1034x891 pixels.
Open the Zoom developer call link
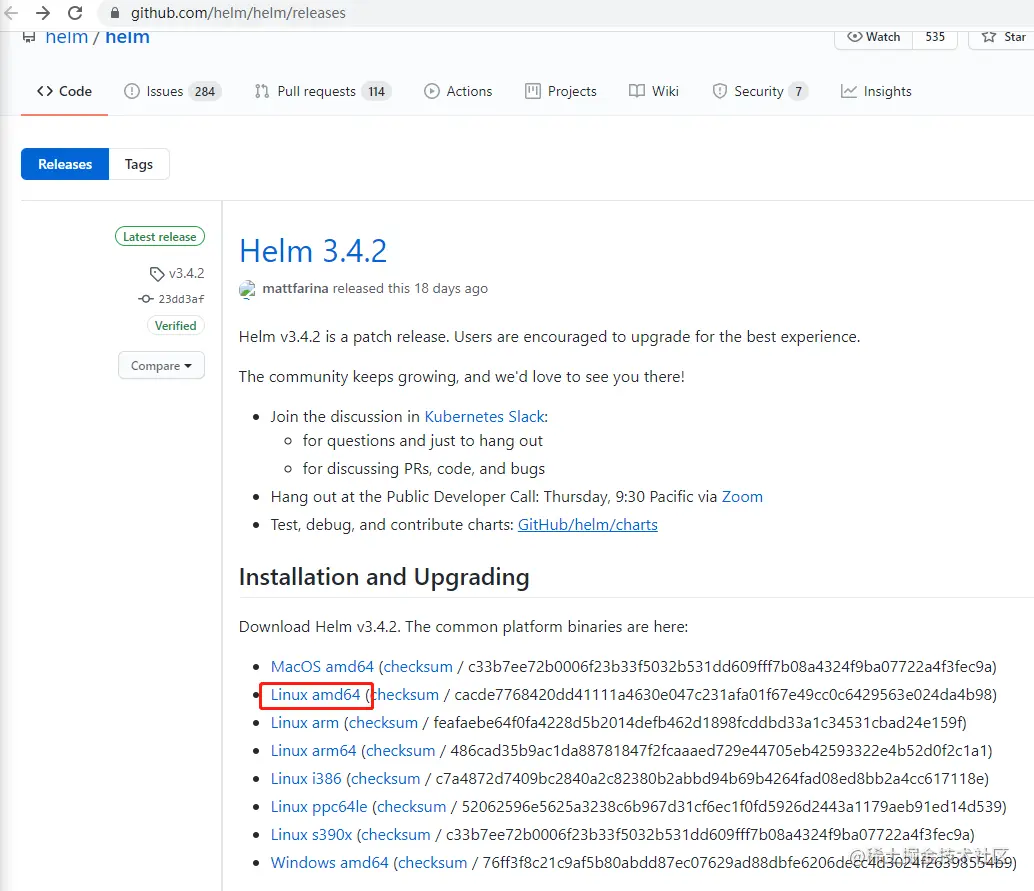(742, 497)
